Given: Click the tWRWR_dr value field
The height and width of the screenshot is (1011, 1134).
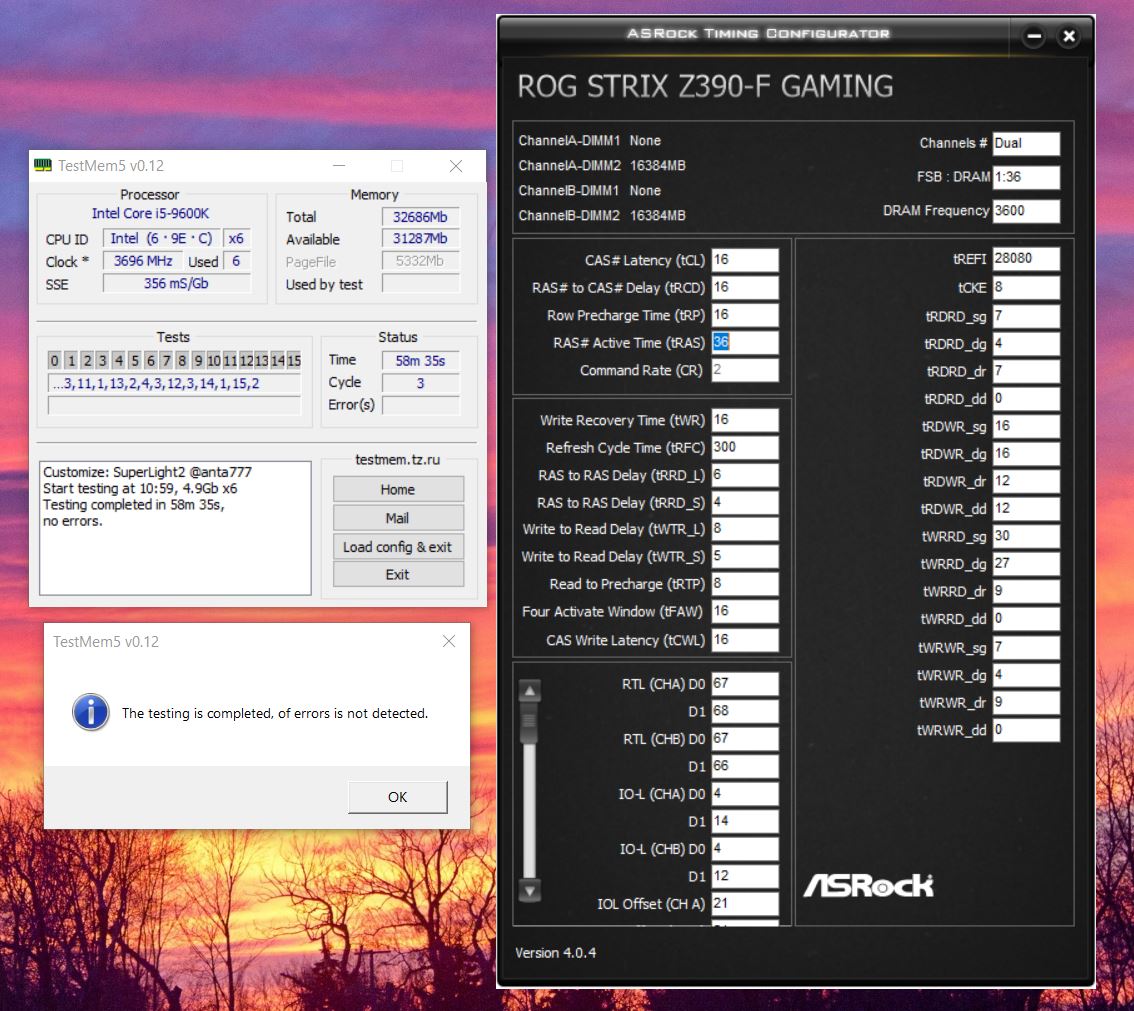Looking at the screenshot, I should click(x=1026, y=702).
